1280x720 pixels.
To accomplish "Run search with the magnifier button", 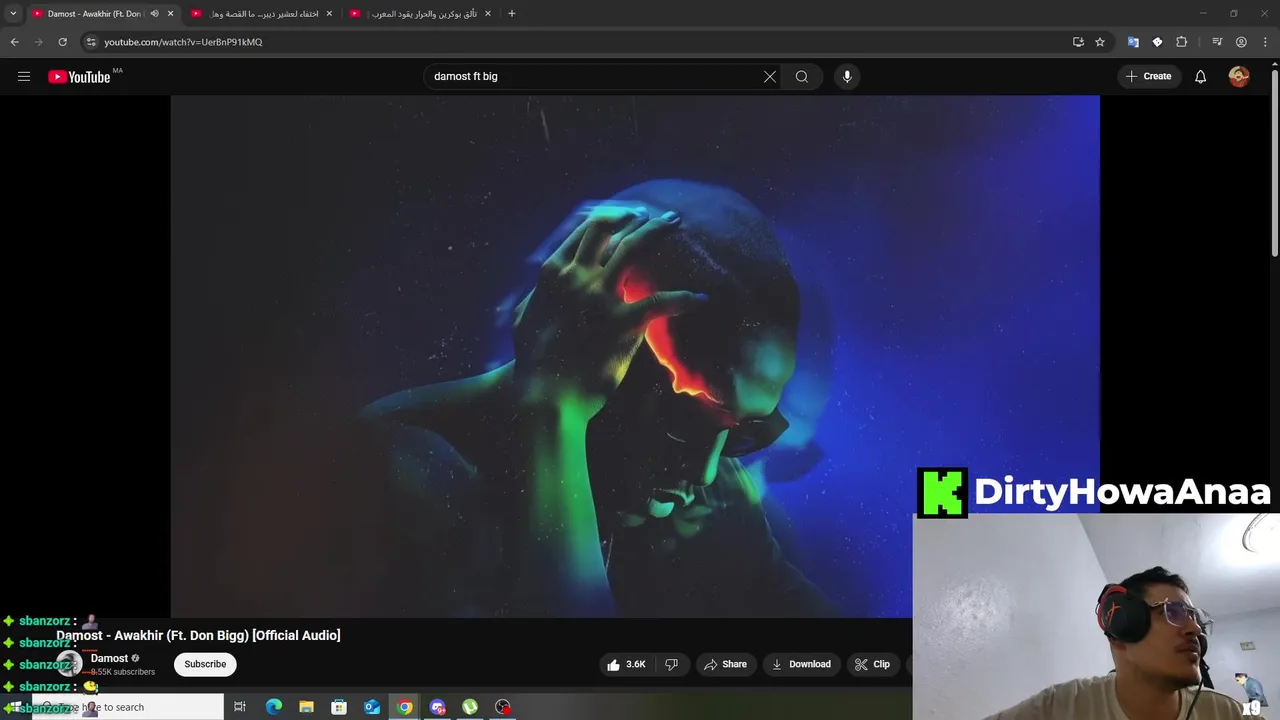I will [x=802, y=76].
